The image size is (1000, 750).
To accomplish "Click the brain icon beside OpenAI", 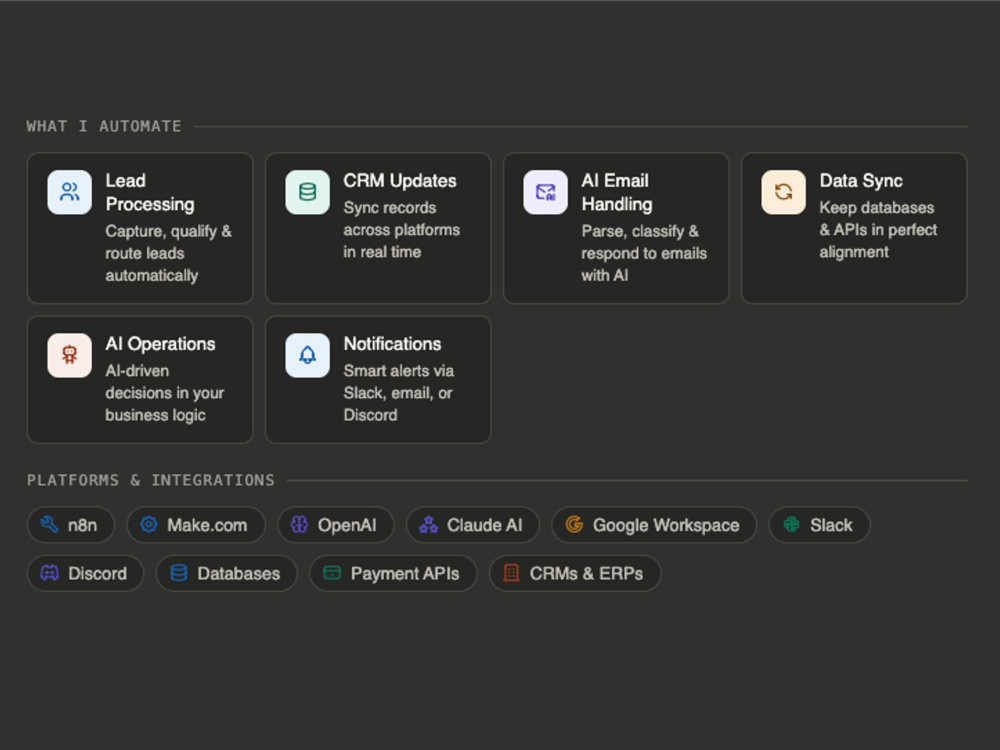I will (299, 525).
